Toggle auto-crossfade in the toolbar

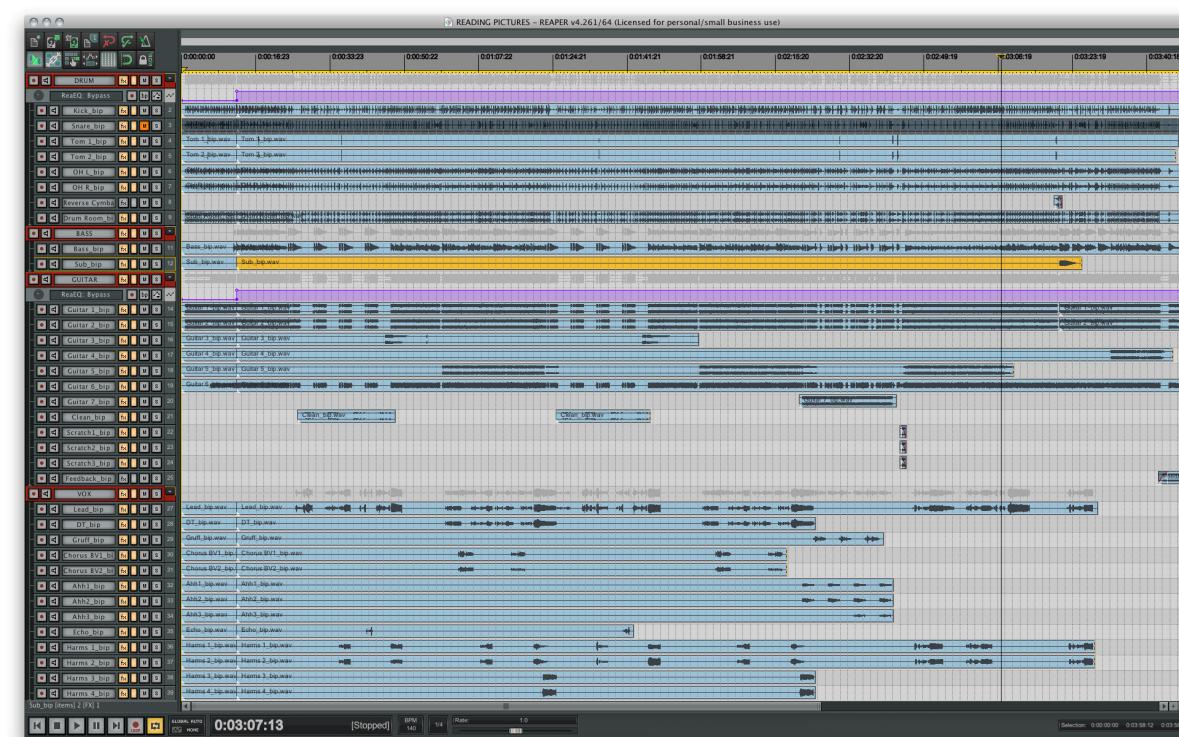click(x=35, y=59)
